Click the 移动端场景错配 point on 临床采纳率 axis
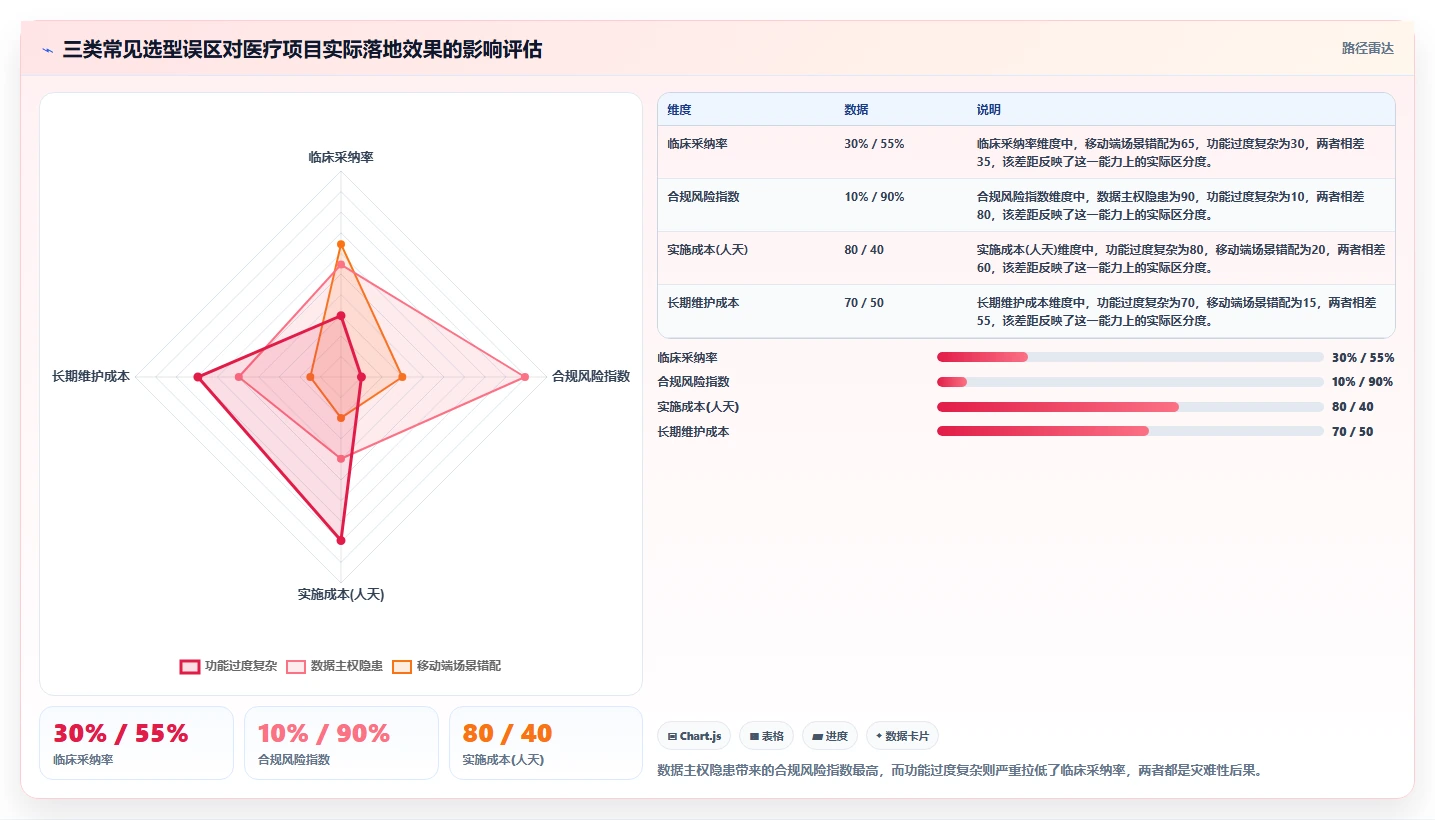The width and height of the screenshot is (1435, 820). [x=341, y=244]
